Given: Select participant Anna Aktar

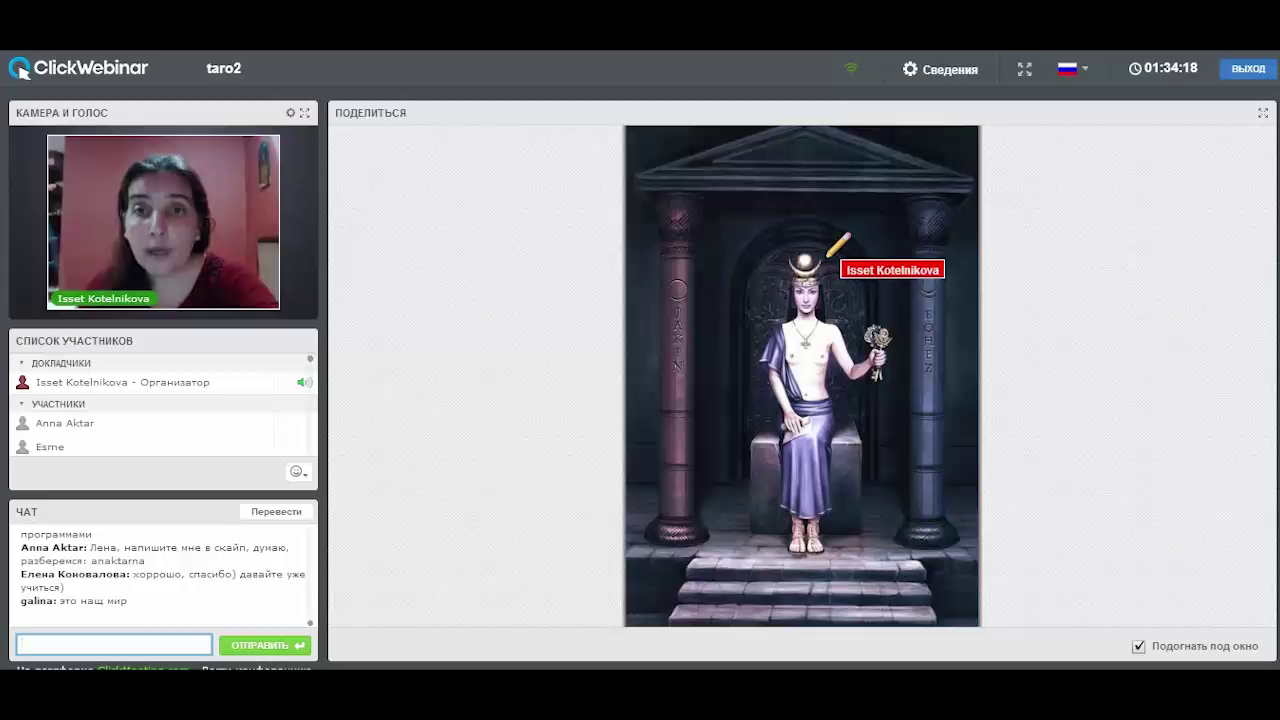Looking at the screenshot, I should click(x=65, y=423).
